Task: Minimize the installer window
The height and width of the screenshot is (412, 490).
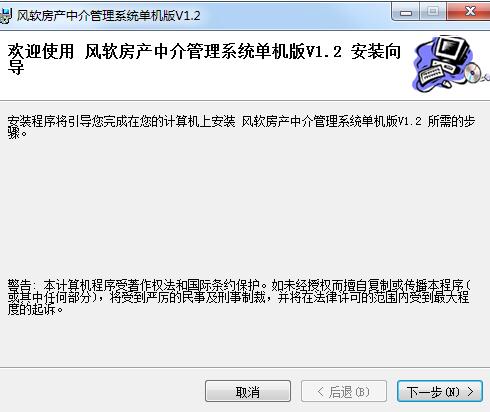Action: coord(405,13)
